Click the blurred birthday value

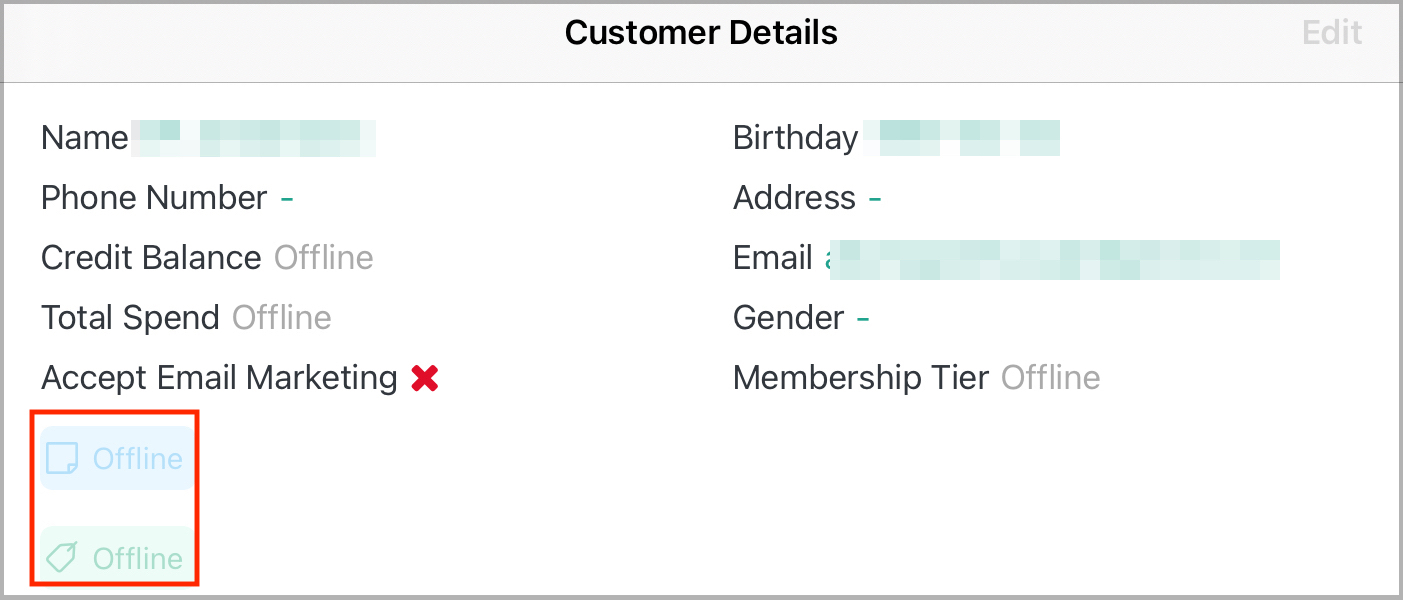962,138
